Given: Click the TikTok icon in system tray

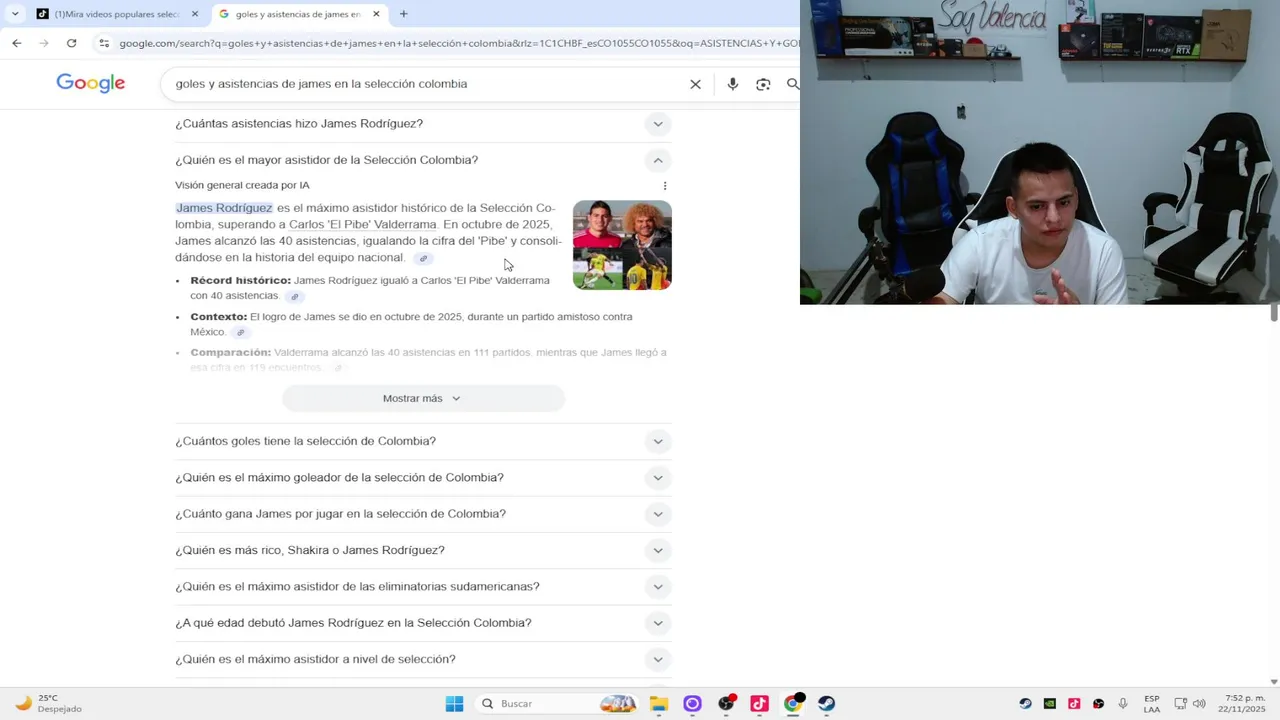Looking at the screenshot, I should 1074,704.
